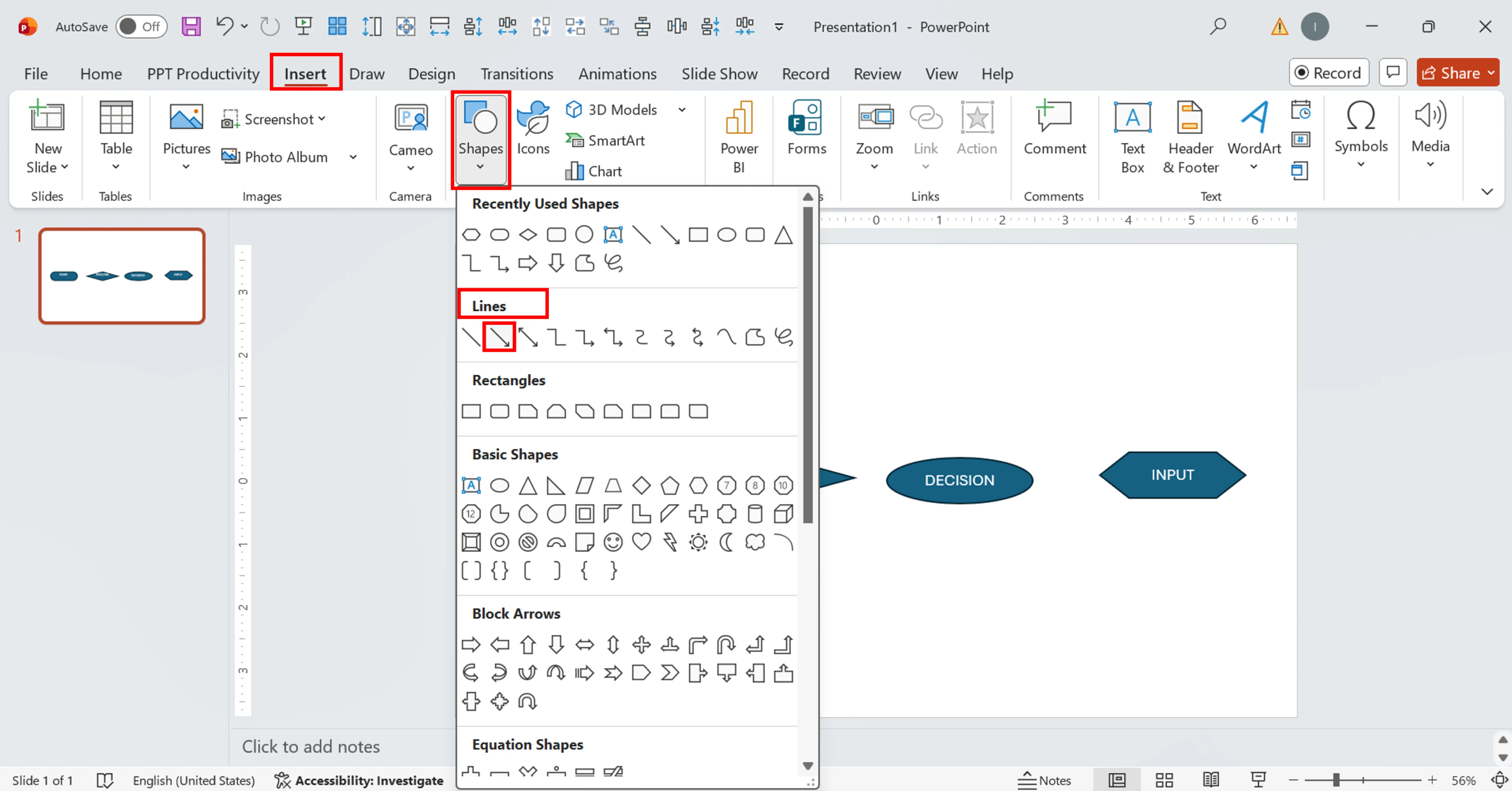Open the Table dropdown

[116, 167]
